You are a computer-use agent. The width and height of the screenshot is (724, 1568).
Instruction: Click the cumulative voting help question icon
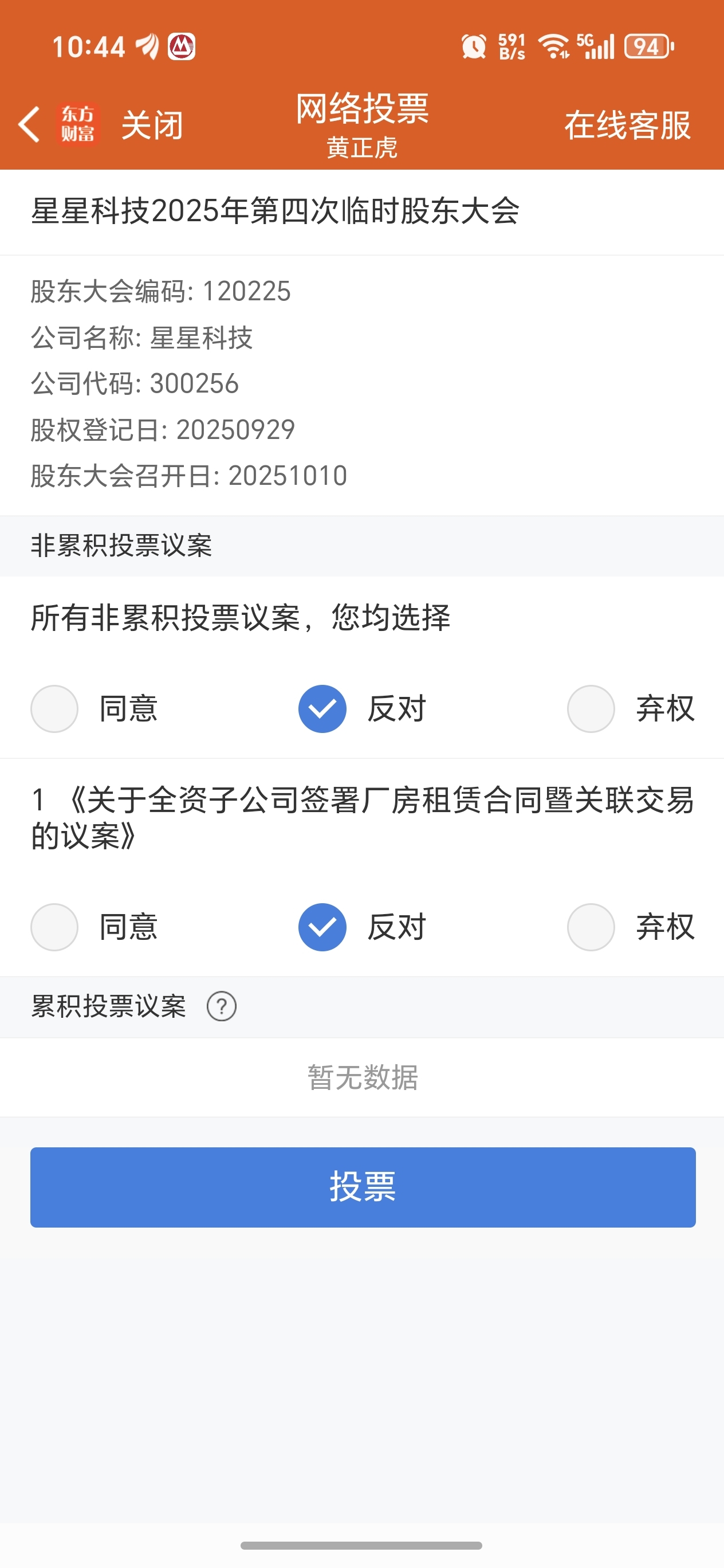pos(222,1006)
